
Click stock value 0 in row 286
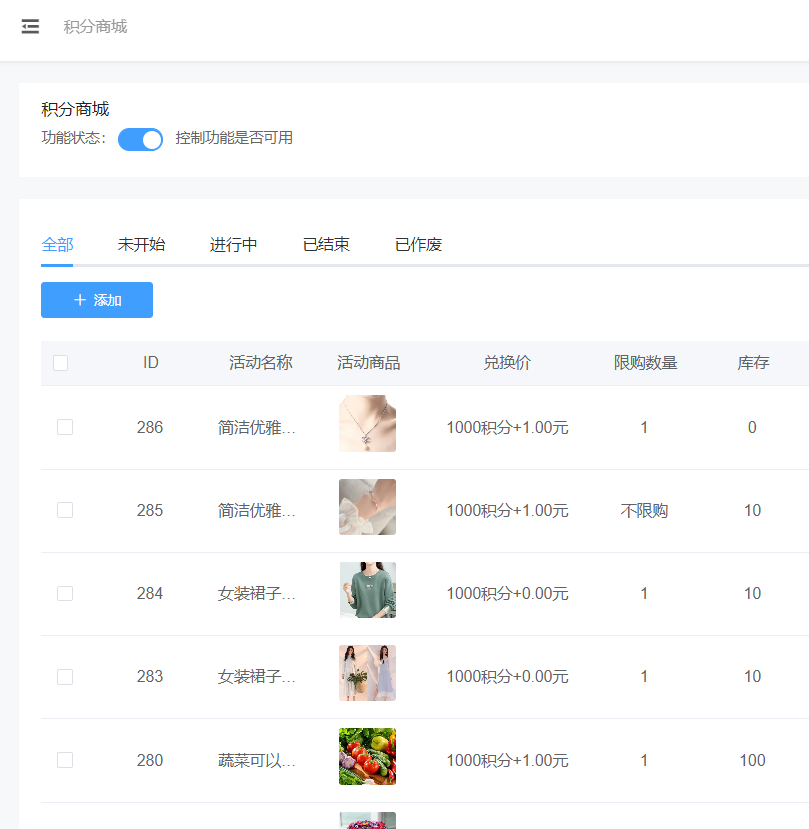(752, 427)
